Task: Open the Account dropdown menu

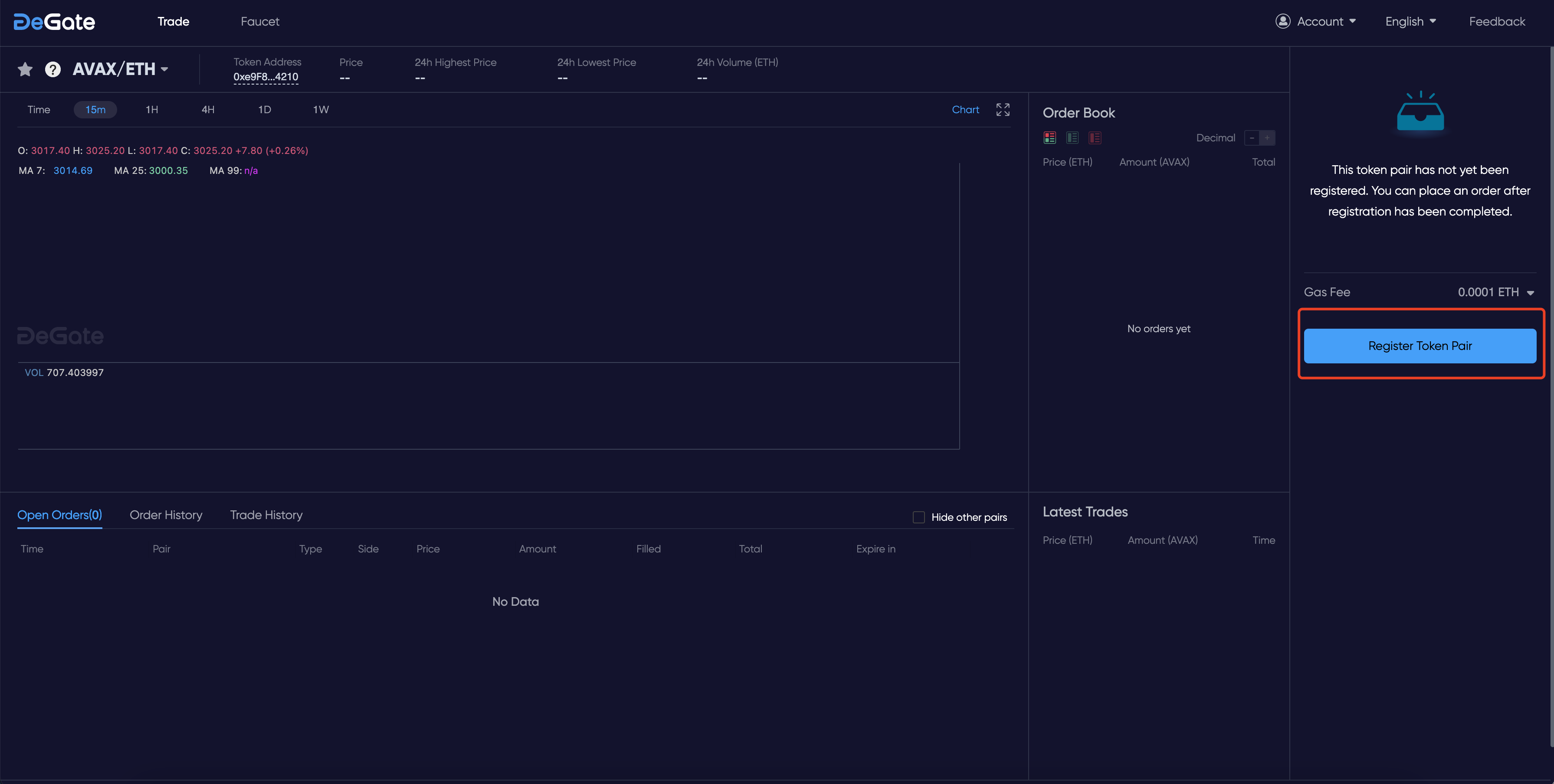Action: (x=1327, y=21)
